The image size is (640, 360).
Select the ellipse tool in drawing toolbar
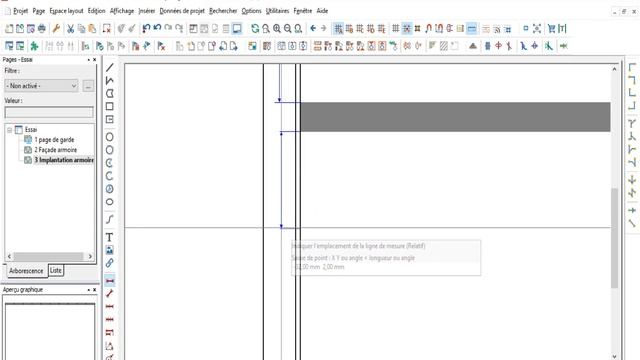(109, 202)
